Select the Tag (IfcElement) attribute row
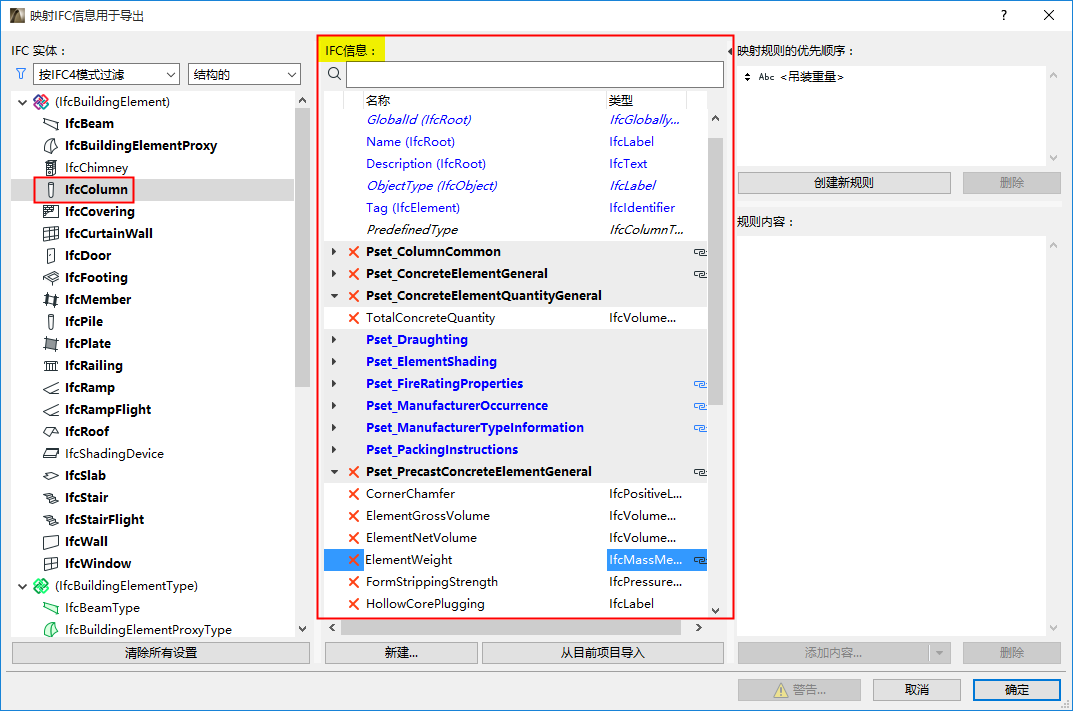The width and height of the screenshot is (1073, 711). tap(515, 207)
